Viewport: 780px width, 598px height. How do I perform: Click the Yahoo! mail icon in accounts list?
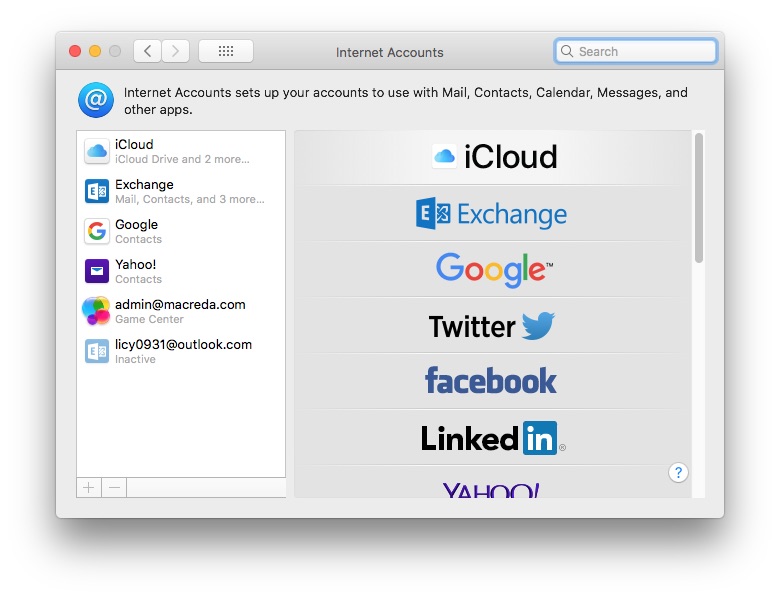coord(97,271)
